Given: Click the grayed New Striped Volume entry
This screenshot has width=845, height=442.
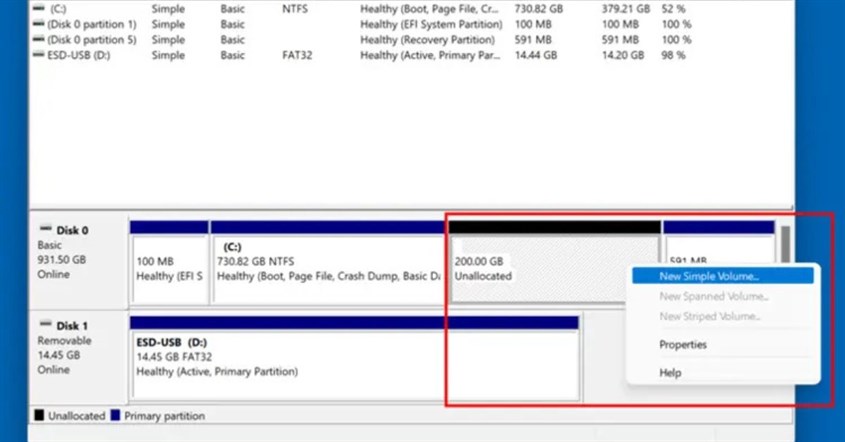Looking at the screenshot, I should (x=709, y=316).
